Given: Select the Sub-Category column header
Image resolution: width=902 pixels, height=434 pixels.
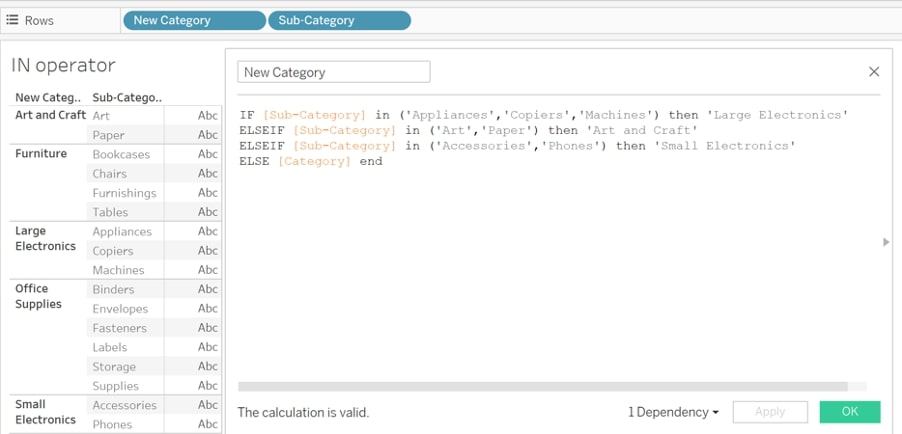Looking at the screenshot, I should pyautogui.click(x=127, y=97).
